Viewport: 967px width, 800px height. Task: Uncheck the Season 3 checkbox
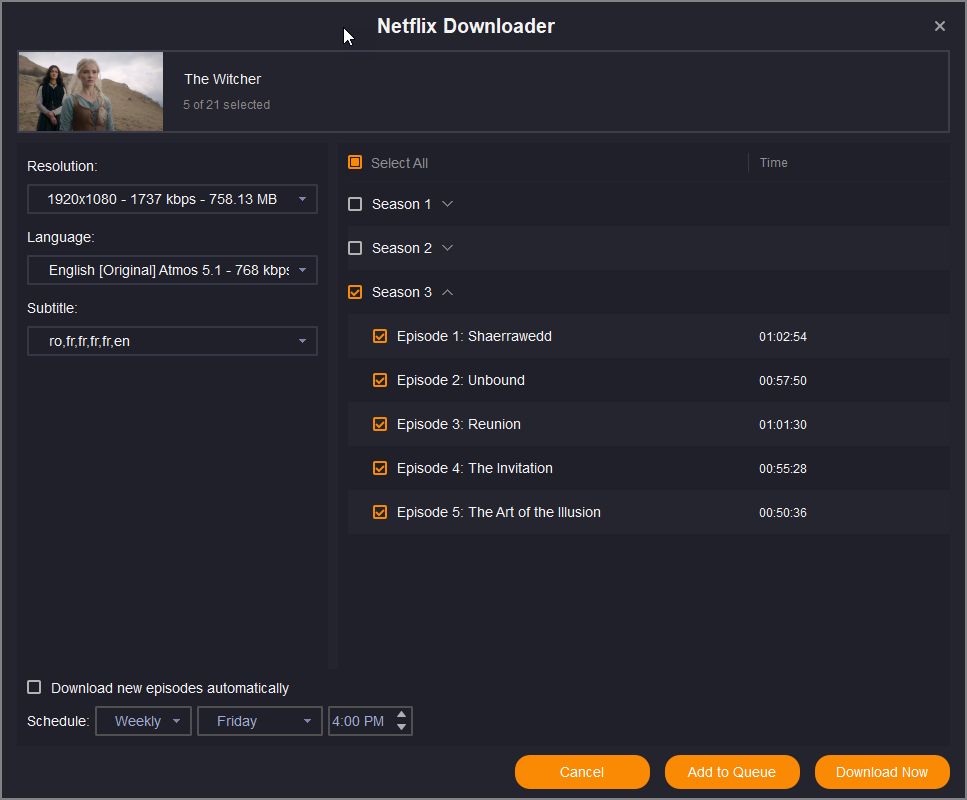pyautogui.click(x=355, y=292)
